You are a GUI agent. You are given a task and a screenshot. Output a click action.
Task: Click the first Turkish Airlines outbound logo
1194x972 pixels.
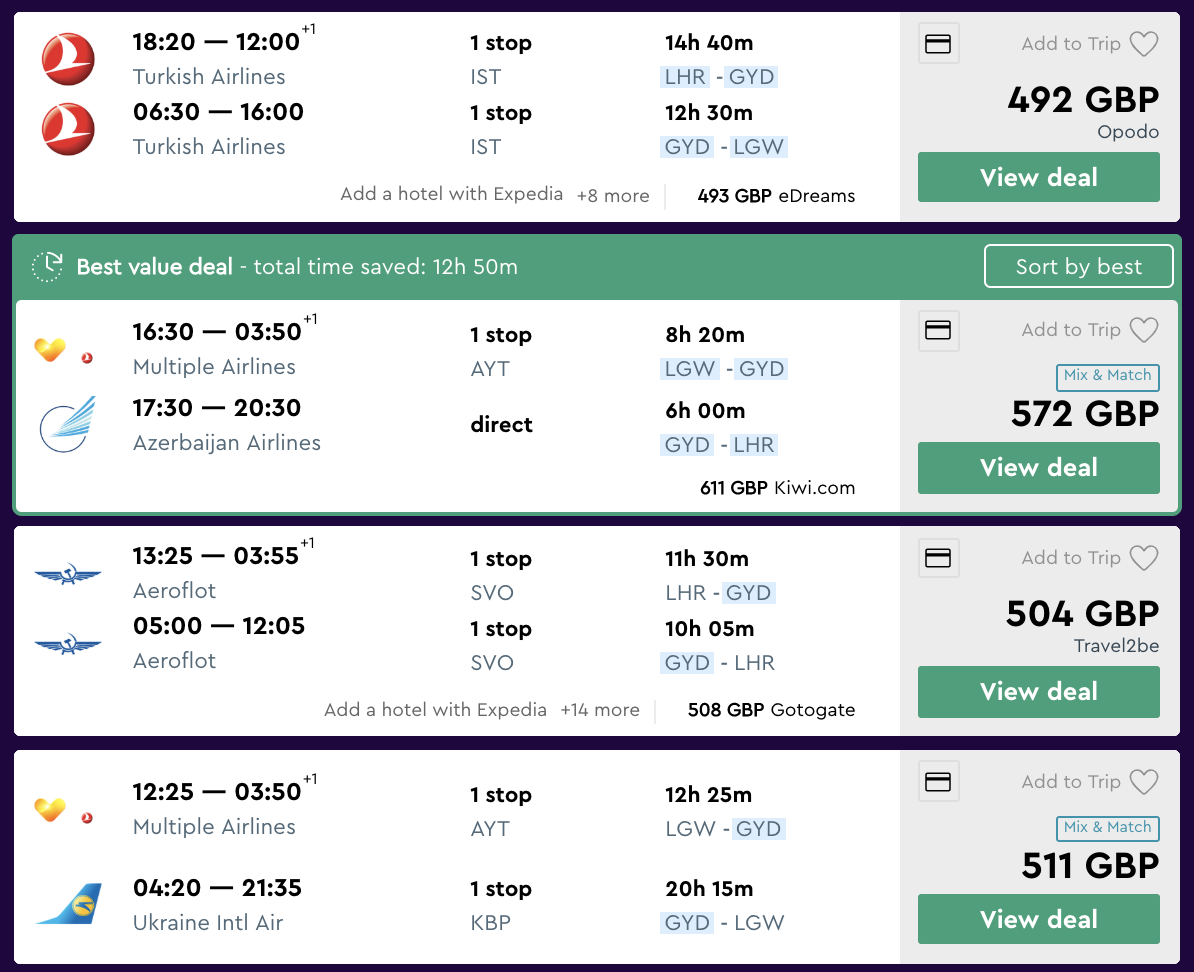68,59
